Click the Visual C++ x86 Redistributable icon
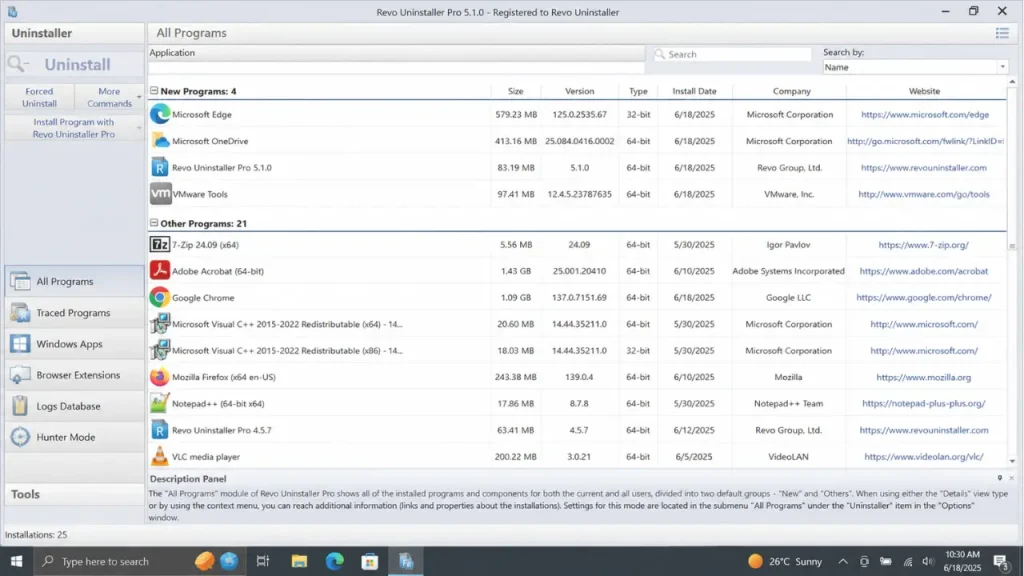The width and height of the screenshot is (1024, 576). [159, 351]
